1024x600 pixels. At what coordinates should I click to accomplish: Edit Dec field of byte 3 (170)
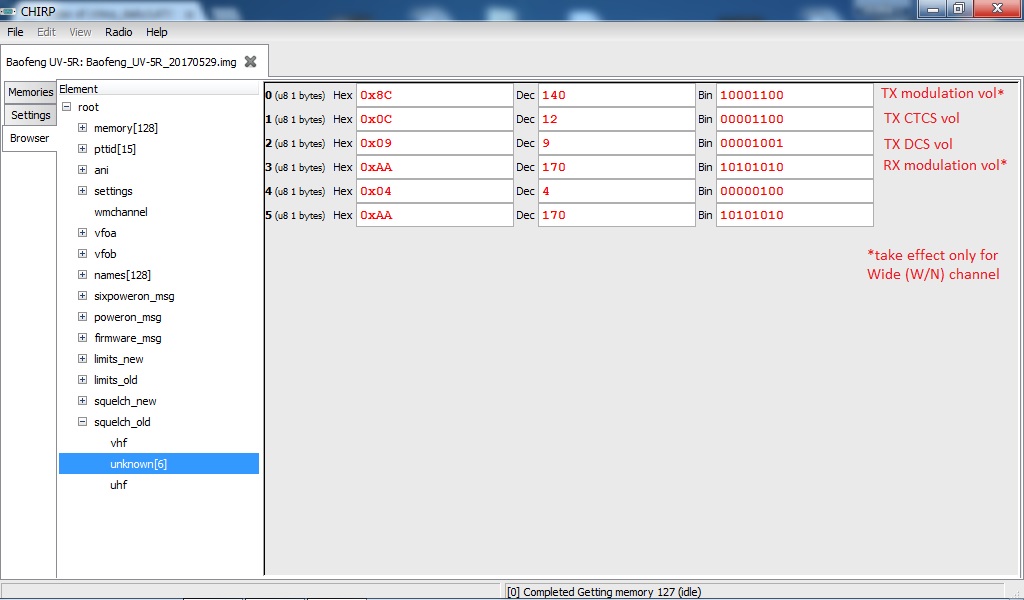[616, 167]
